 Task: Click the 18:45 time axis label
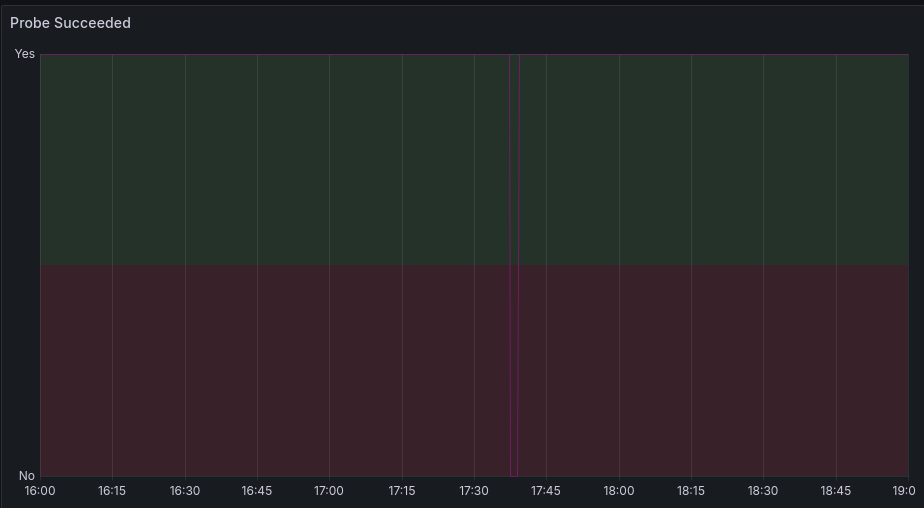coord(836,491)
